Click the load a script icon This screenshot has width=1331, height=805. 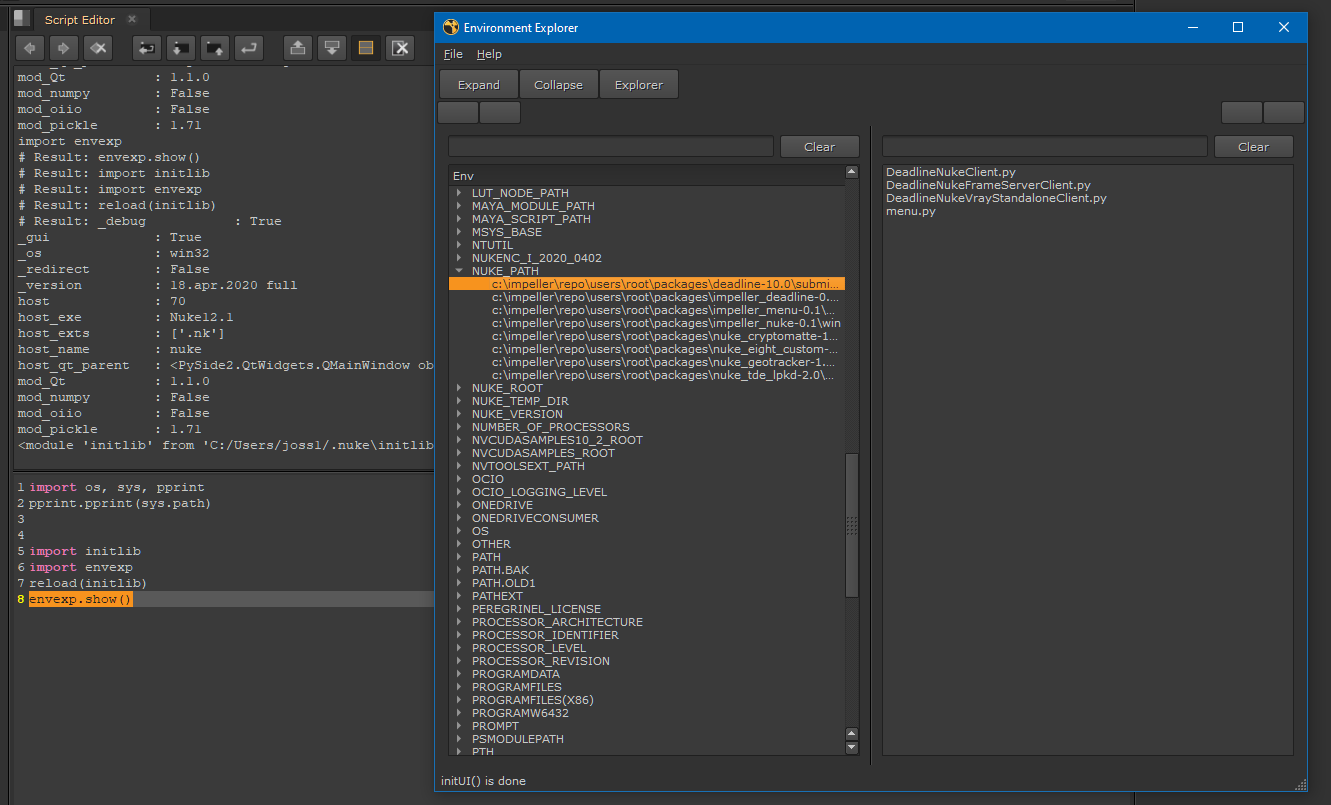click(181, 47)
